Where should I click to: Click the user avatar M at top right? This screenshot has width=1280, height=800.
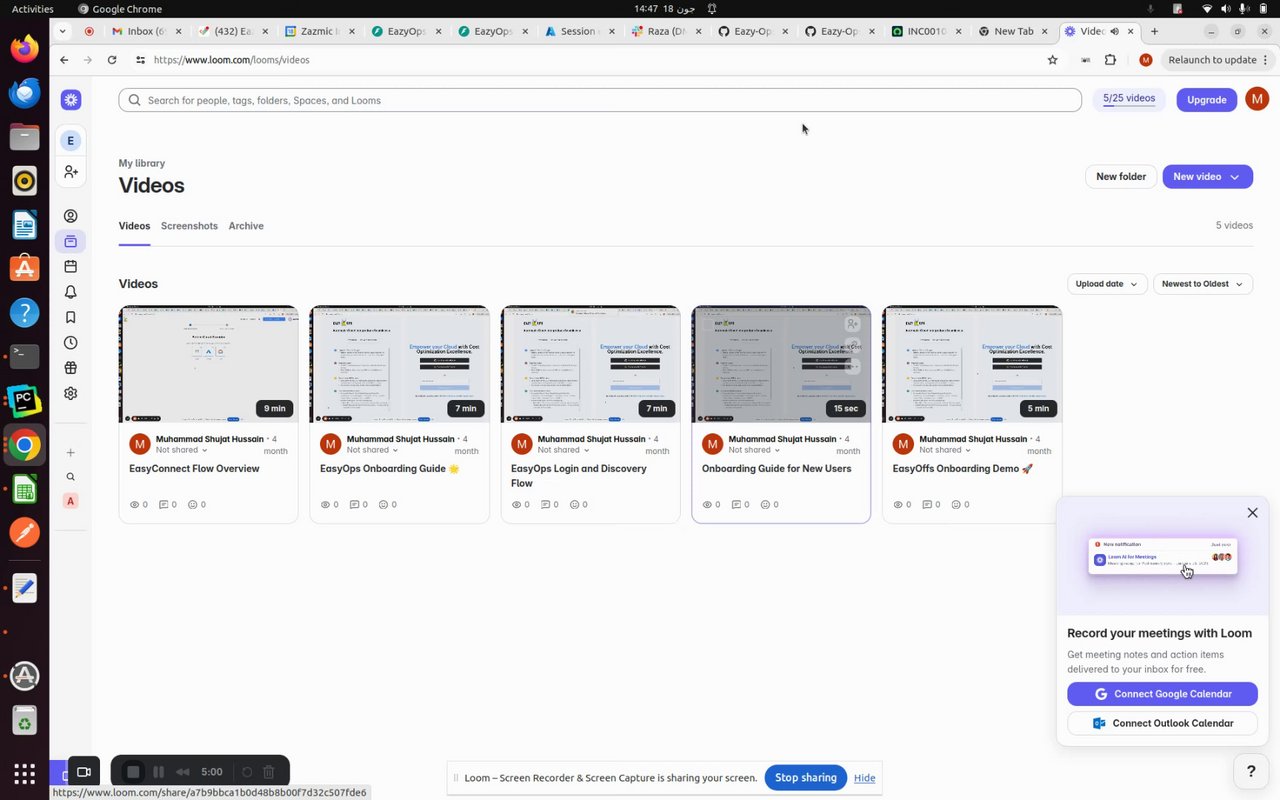click(1257, 99)
